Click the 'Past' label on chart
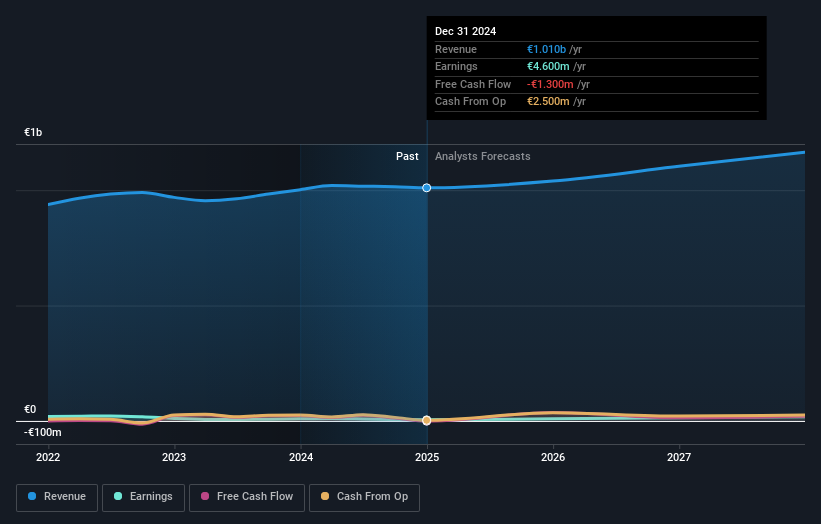This screenshot has height=524, width=821. 407,157
